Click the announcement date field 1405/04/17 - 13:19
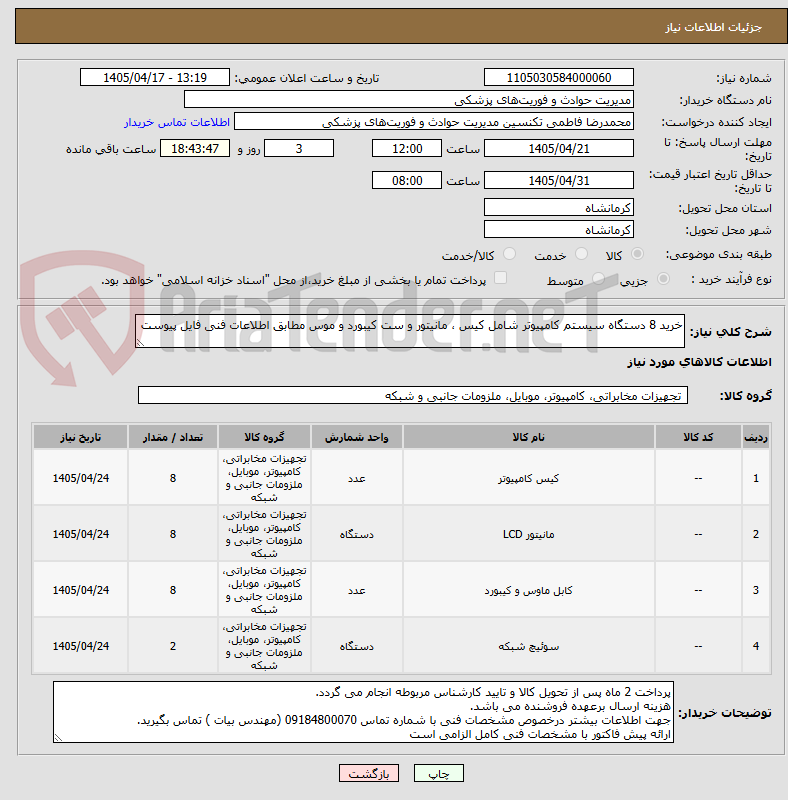The width and height of the screenshot is (788, 800). click(155, 78)
